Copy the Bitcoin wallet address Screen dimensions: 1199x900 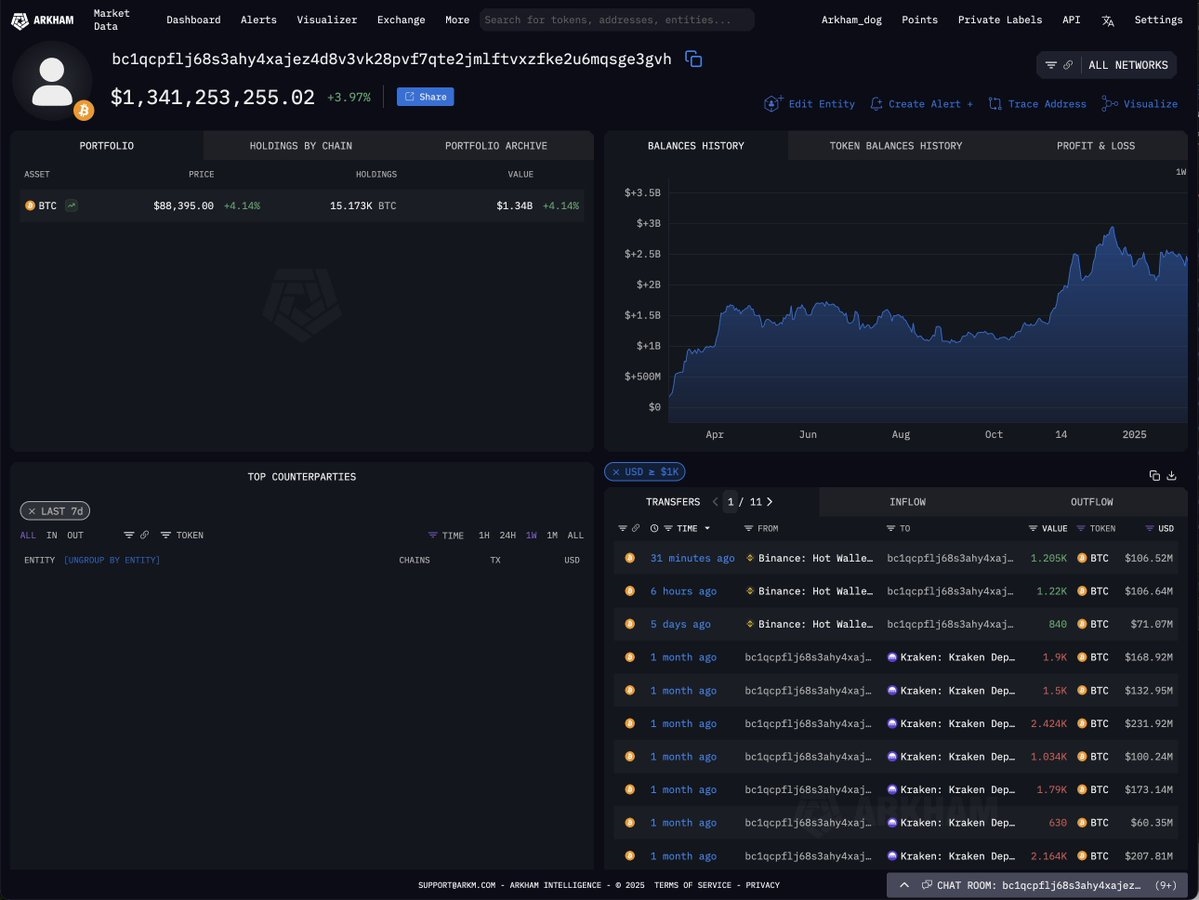pos(693,59)
